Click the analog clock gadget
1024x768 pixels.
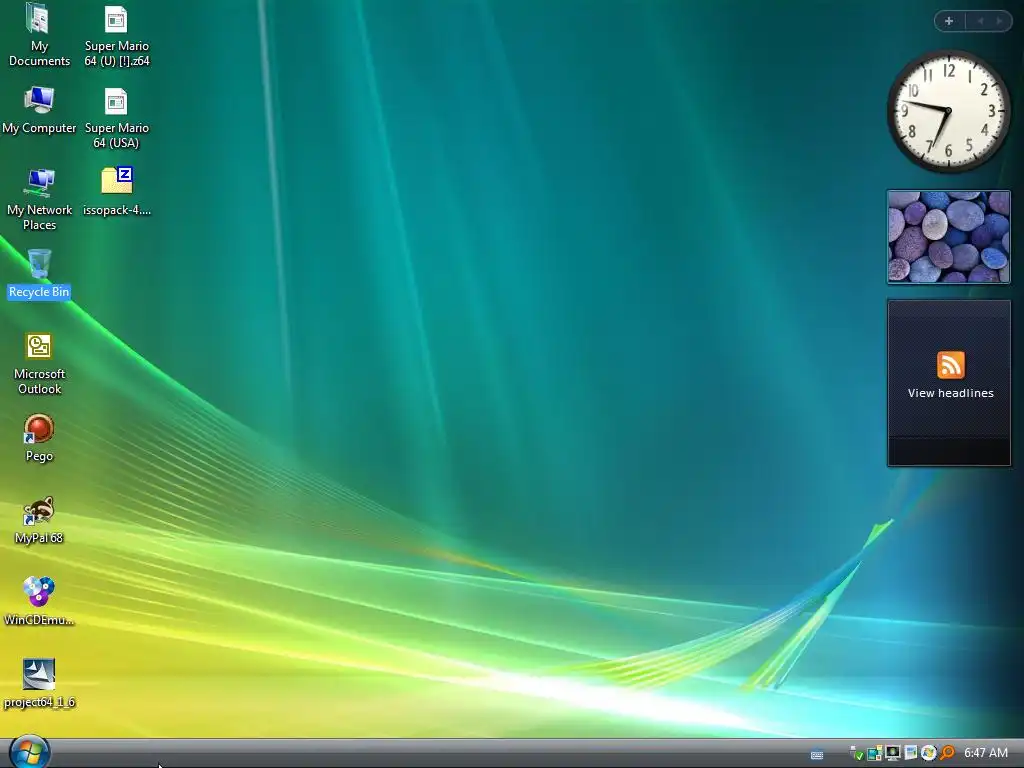[x=948, y=112]
